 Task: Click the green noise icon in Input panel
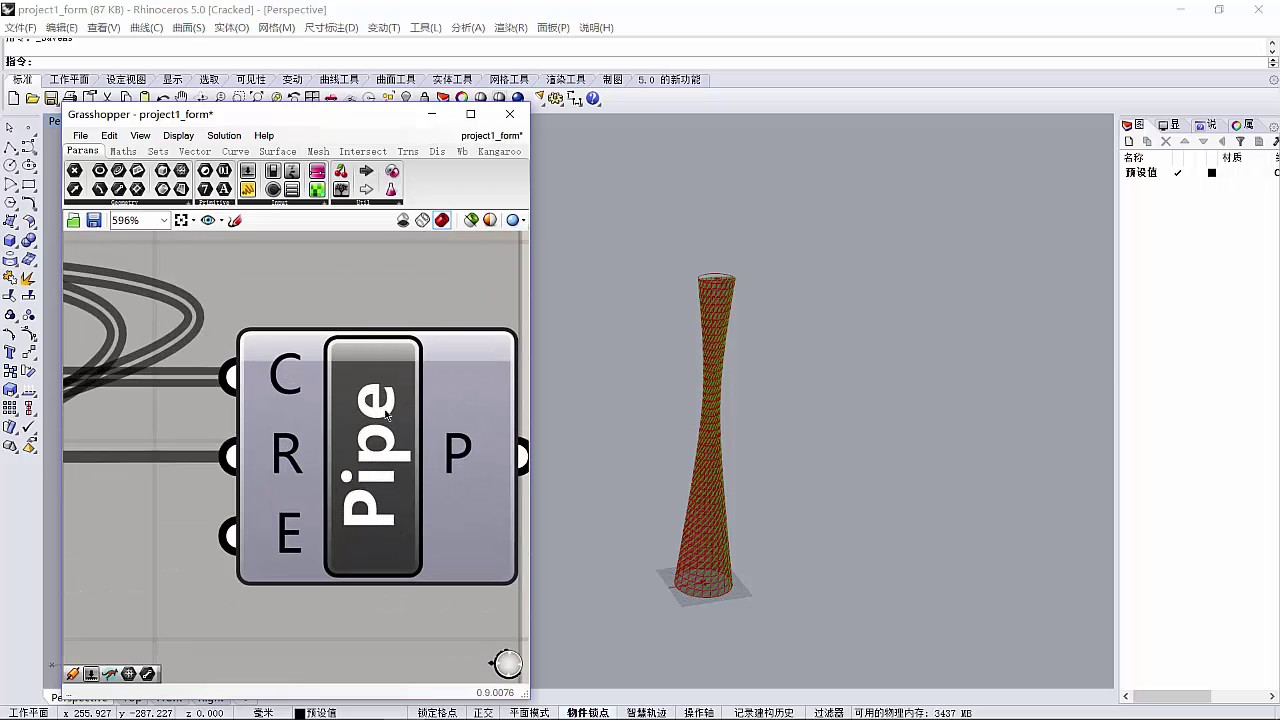(x=317, y=189)
